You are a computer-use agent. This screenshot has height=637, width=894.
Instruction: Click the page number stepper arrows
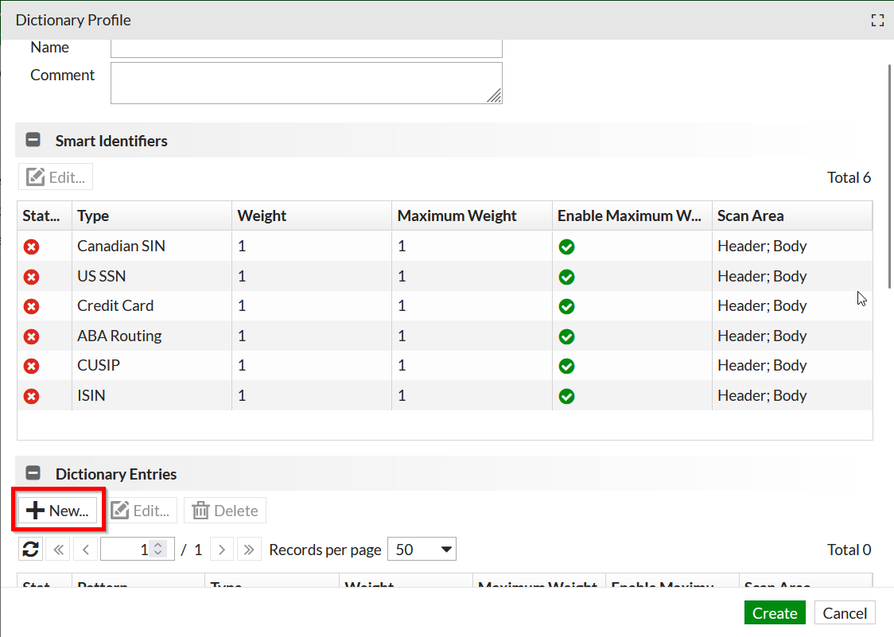[157, 549]
